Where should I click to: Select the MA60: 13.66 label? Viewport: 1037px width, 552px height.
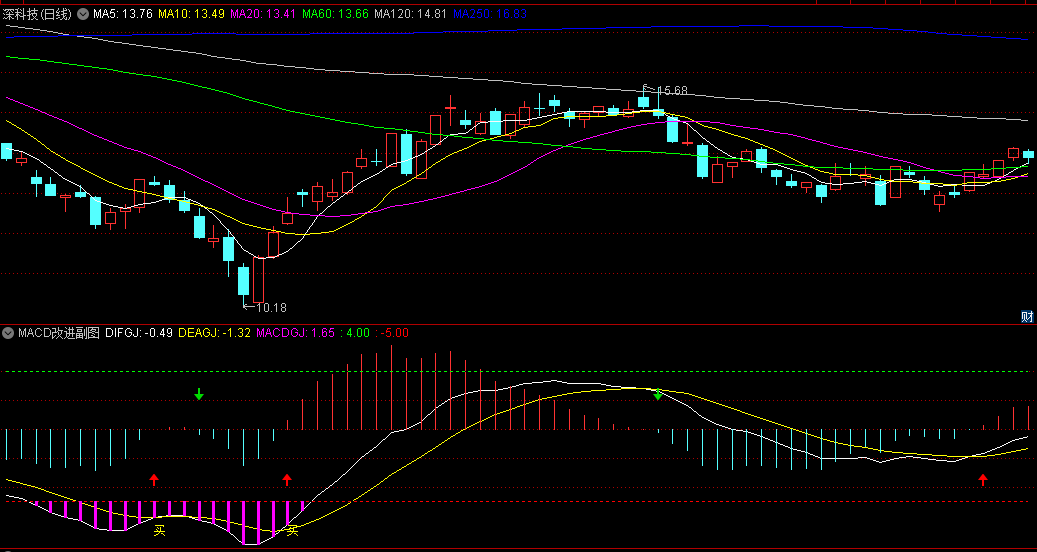[x=335, y=14]
